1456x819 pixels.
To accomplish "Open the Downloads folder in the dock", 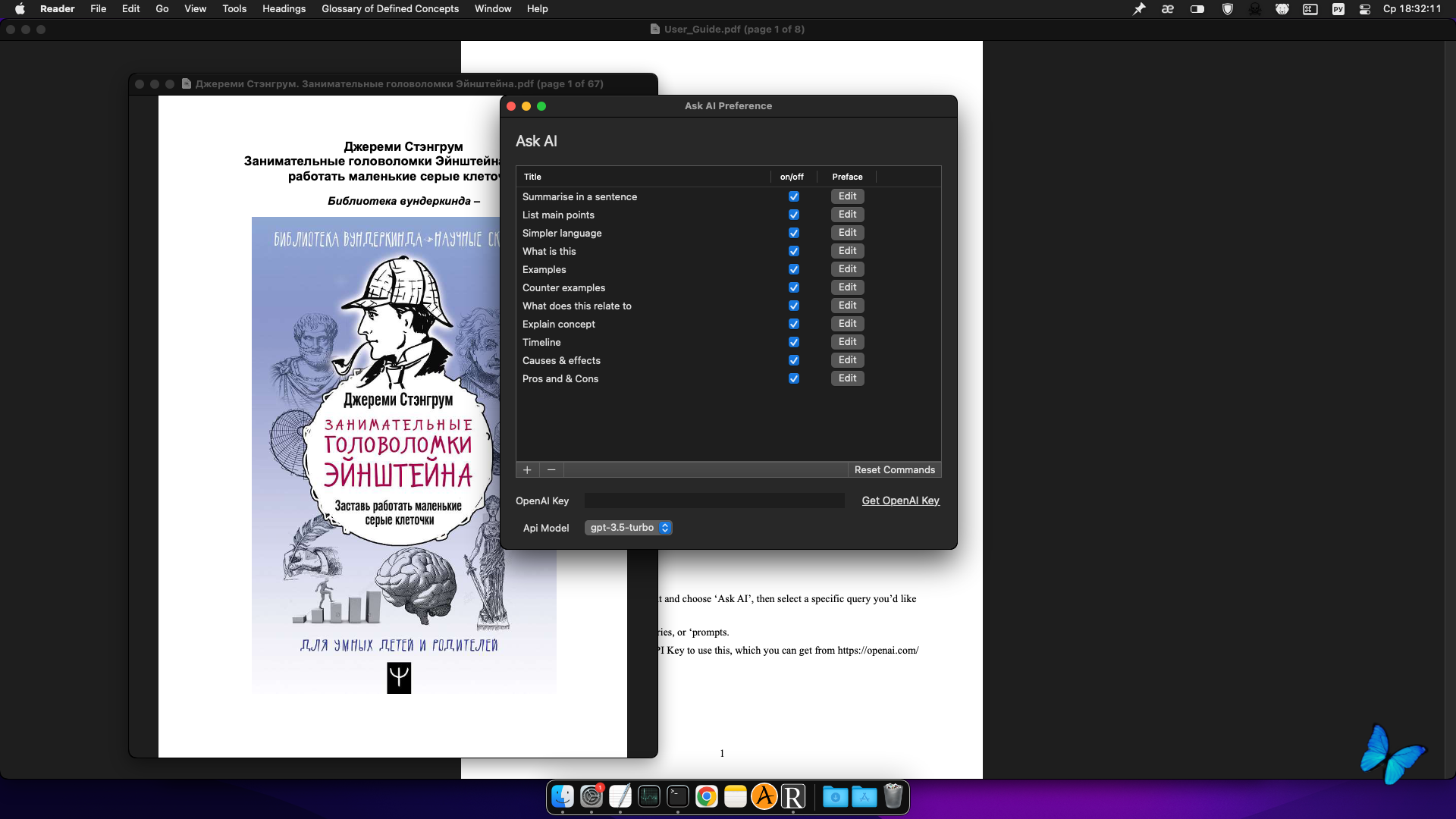I will pos(836,796).
